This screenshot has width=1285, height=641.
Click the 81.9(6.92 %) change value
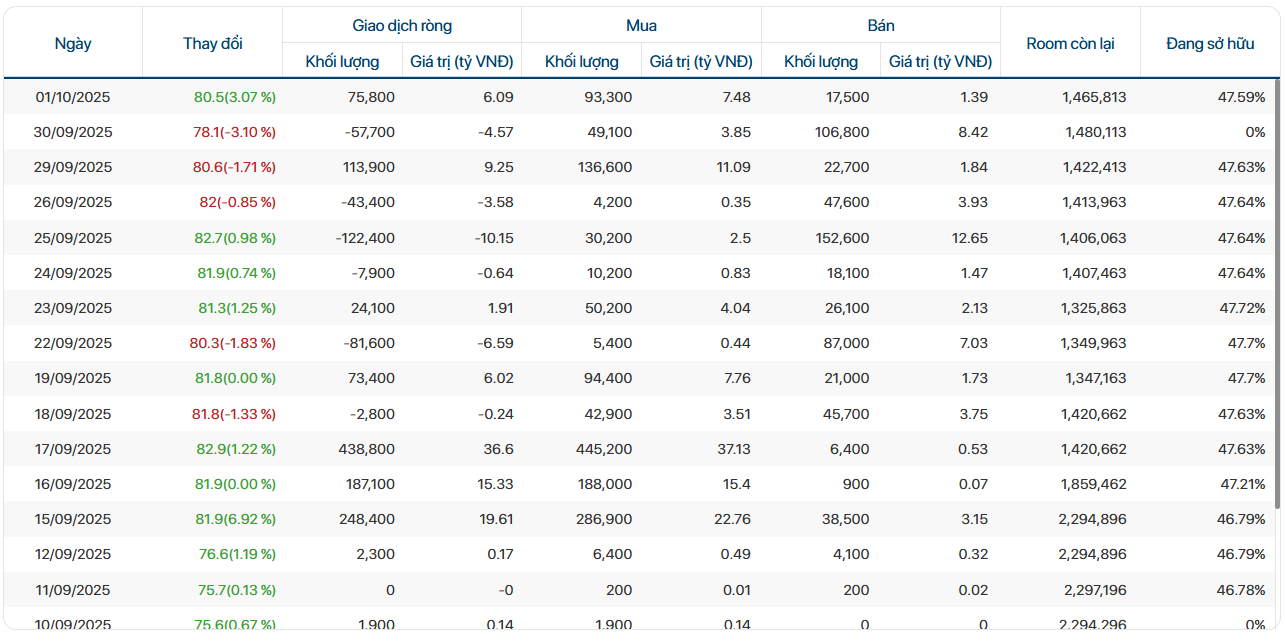pyautogui.click(x=236, y=519)
